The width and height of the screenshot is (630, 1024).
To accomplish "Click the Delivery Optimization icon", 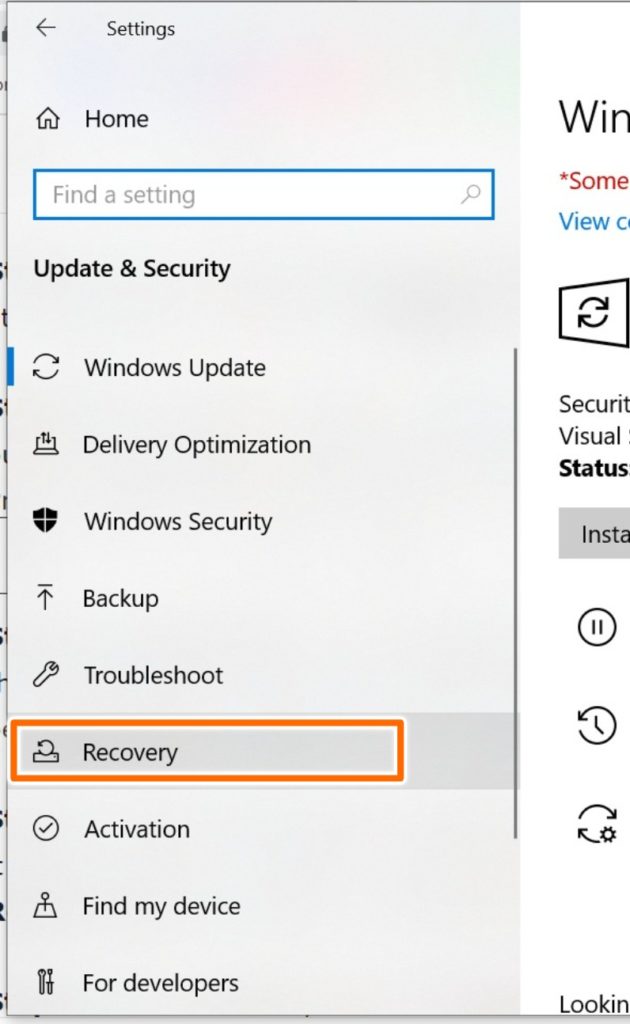I will 46,444.
